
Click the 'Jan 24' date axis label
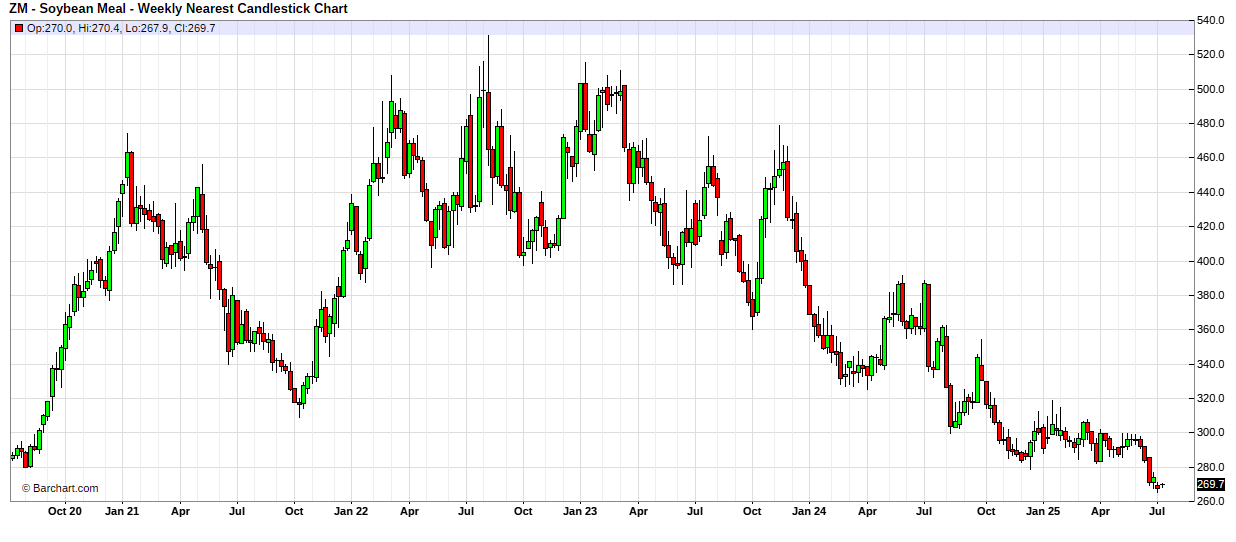(810, 511)
